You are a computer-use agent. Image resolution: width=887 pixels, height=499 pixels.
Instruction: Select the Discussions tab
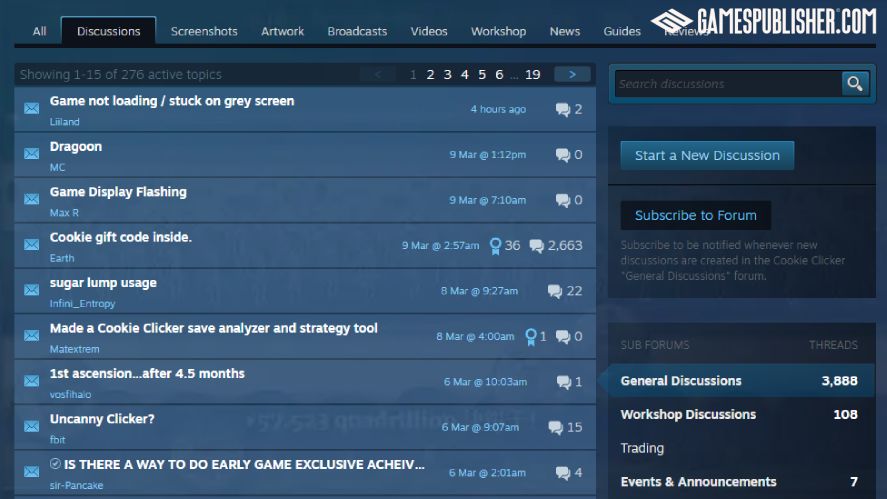[109, 31]
